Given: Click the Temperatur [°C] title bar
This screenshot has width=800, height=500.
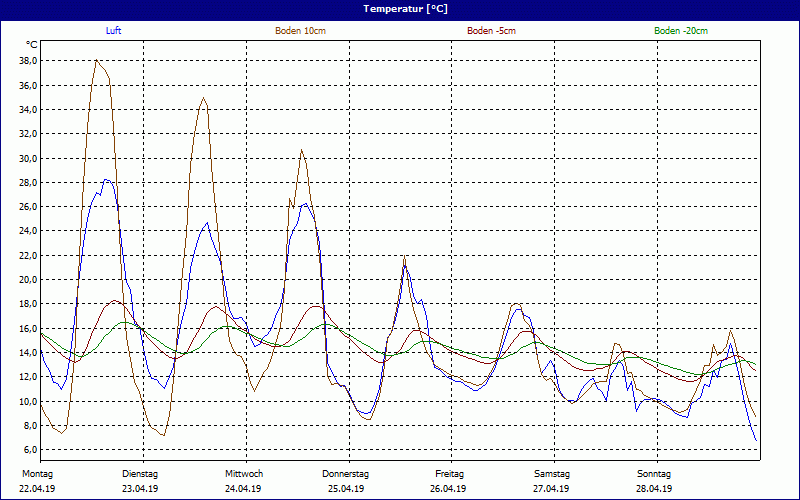Looking at the screenshot, I should 400,8.
